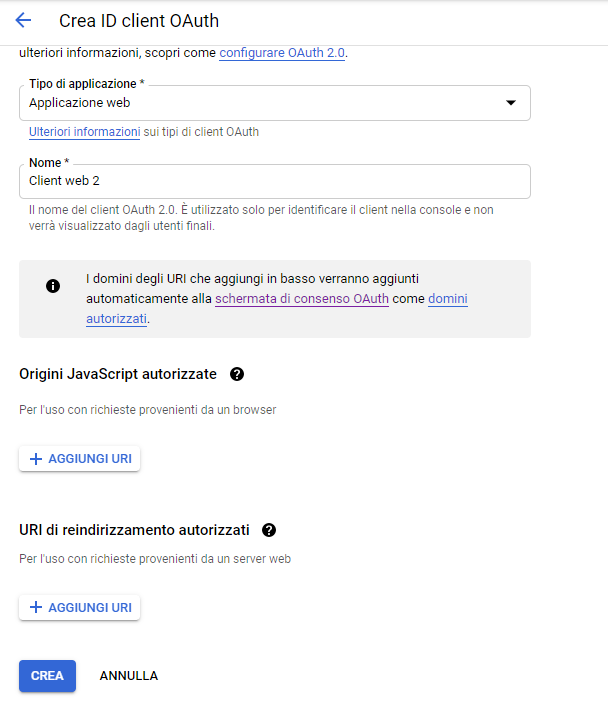Screen dimensions: 608x709
Task: Go back using the blue arrow icon
Action: coord(23,20)
